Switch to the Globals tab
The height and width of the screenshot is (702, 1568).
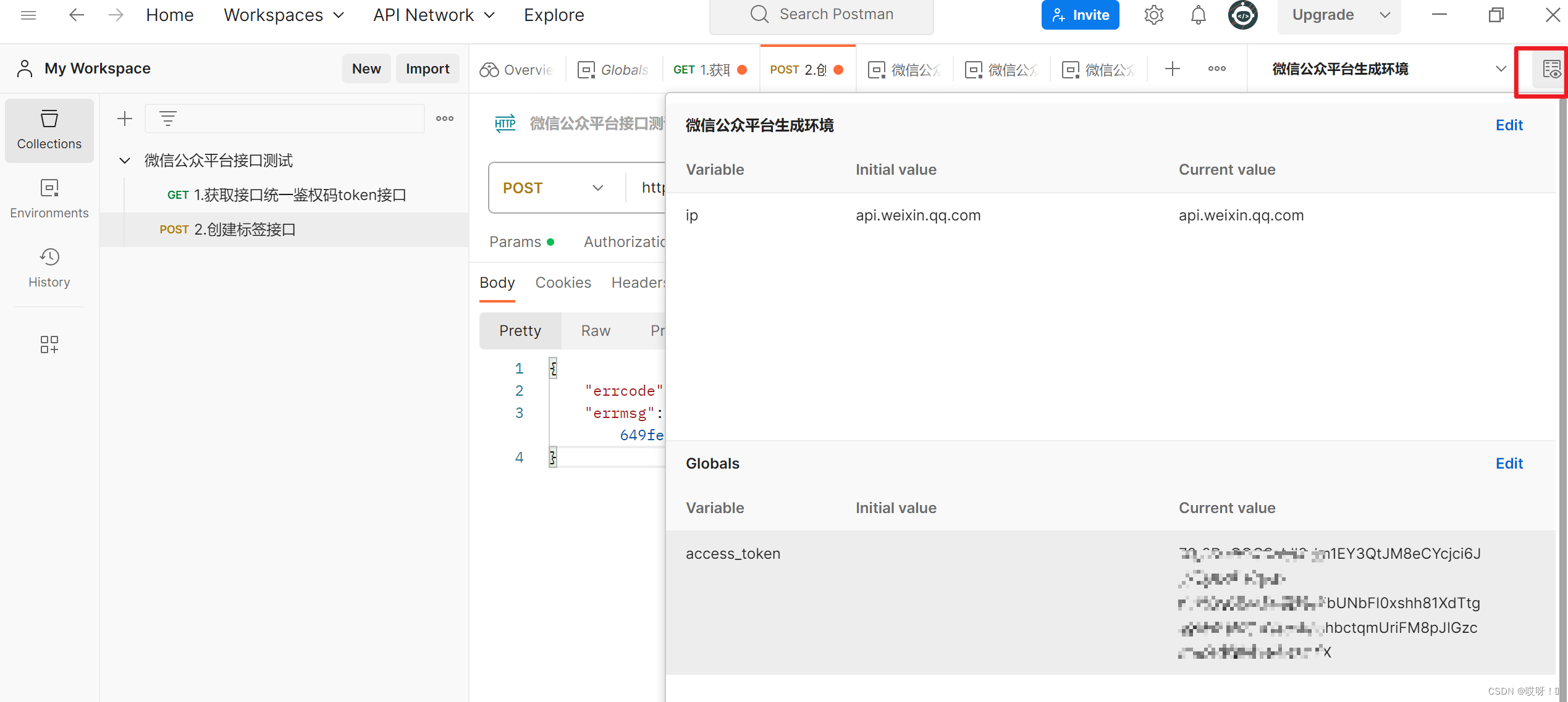click(x=614, y=69)
